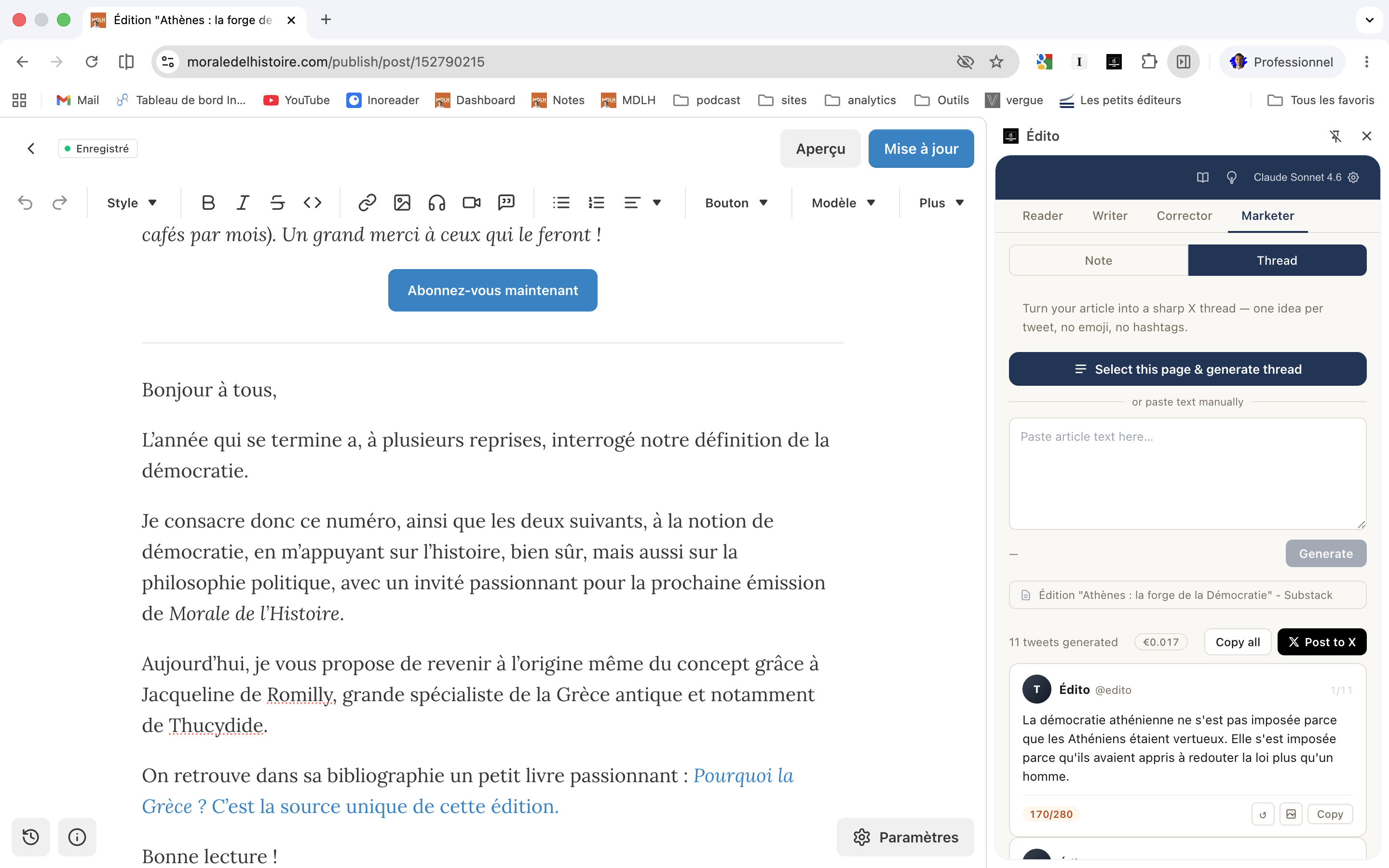Toggle bold formatting
Viewport: 1389px width, 868px height.
pos(208,203)
